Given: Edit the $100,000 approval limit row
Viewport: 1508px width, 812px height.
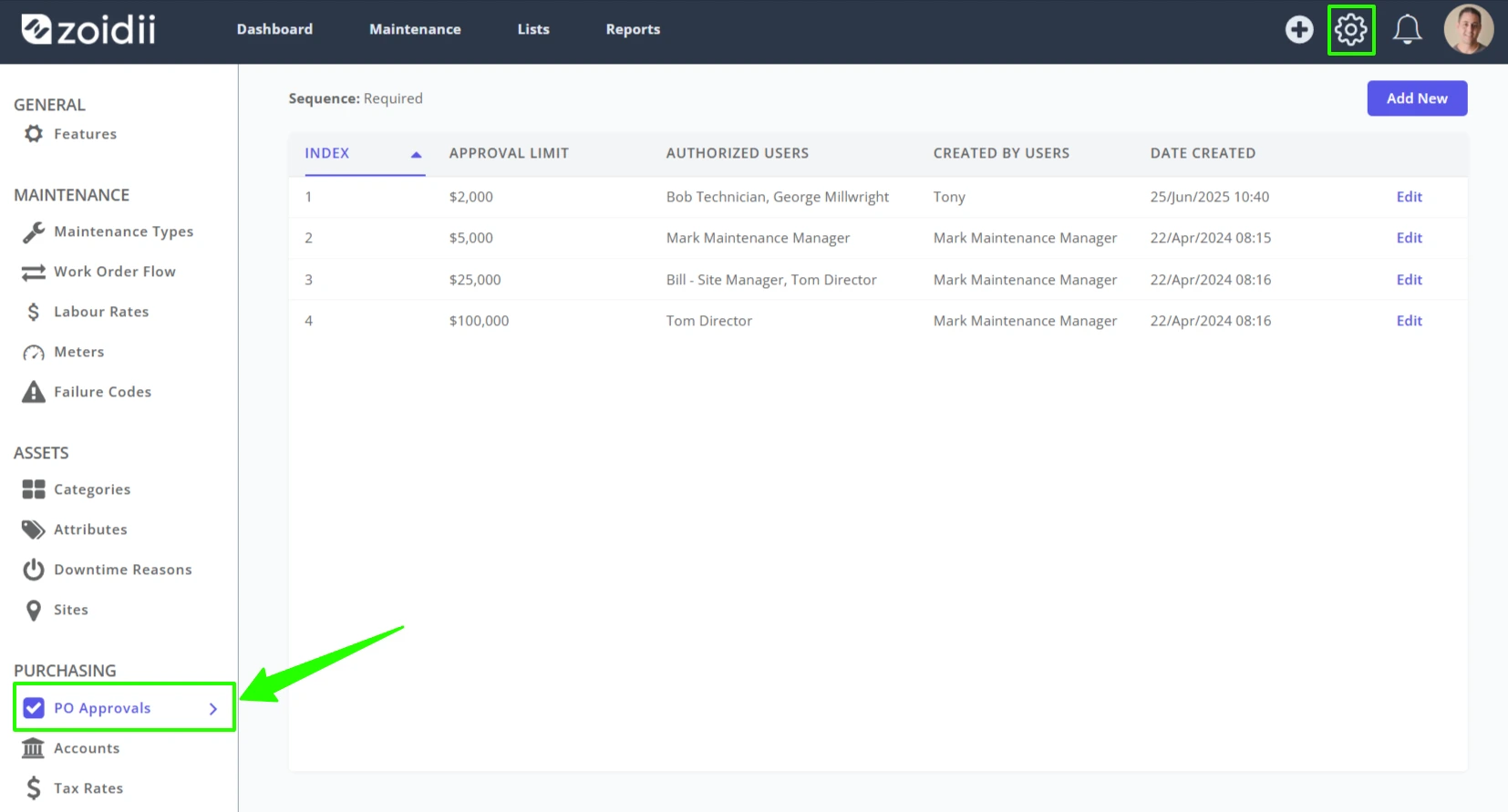Looking at the screenshot, I should (x=1409, y=321).
